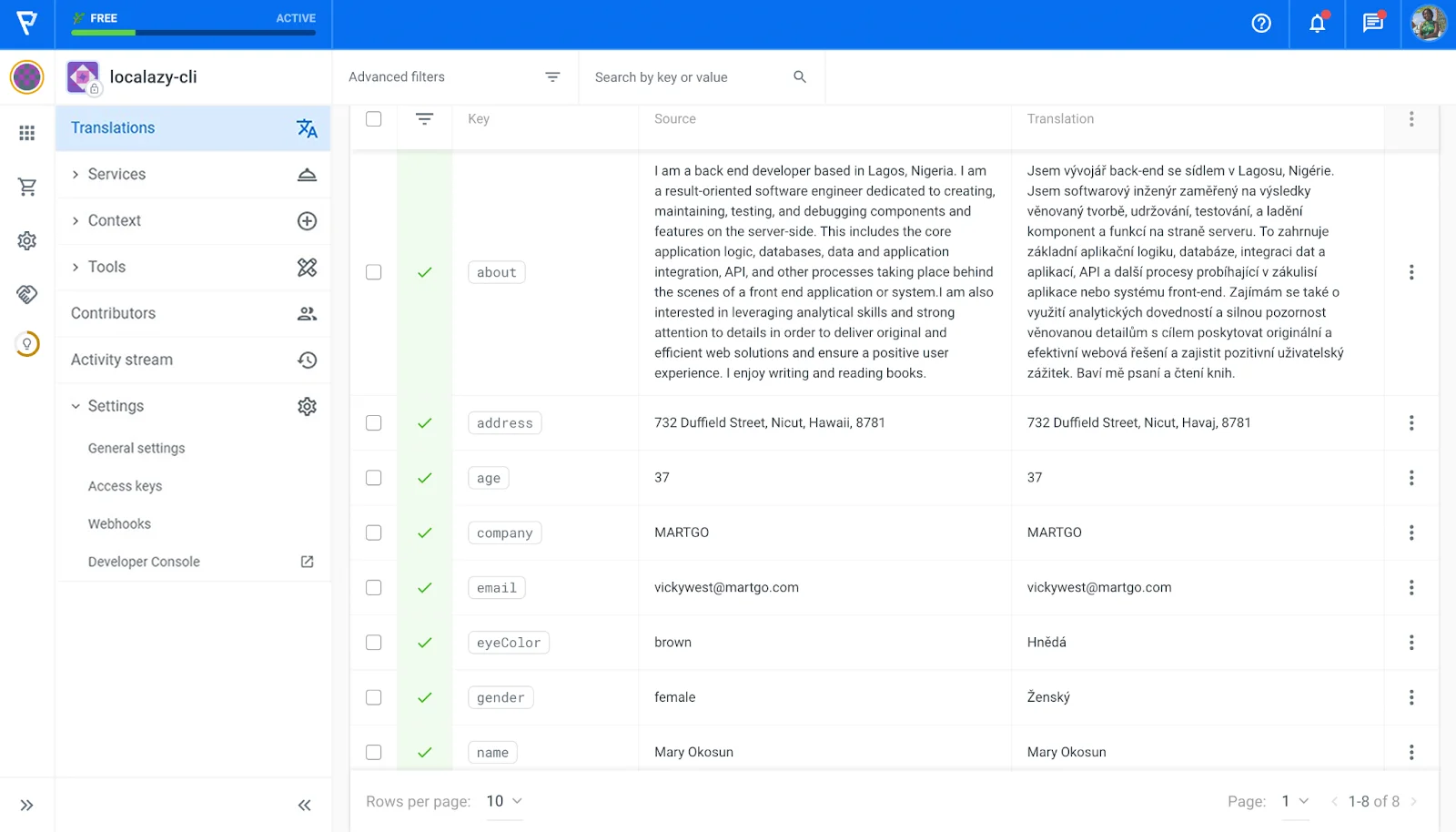Open the row menu for eyeColor key
Viewport: 1456px width, 832px height.
click(1410, 643)
